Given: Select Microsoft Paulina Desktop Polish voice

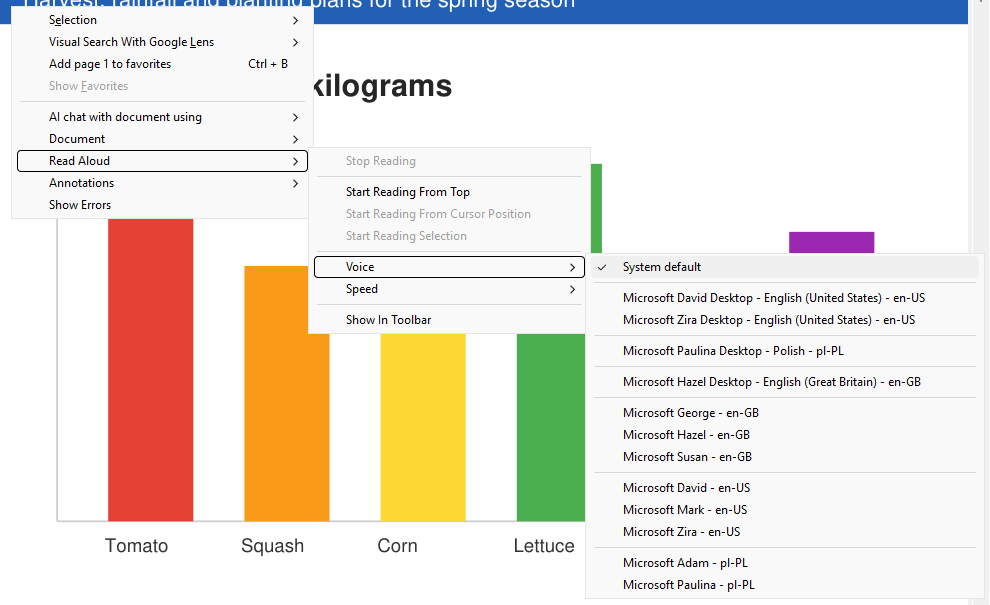Looking at the screenshot, I should coord(785,351).
